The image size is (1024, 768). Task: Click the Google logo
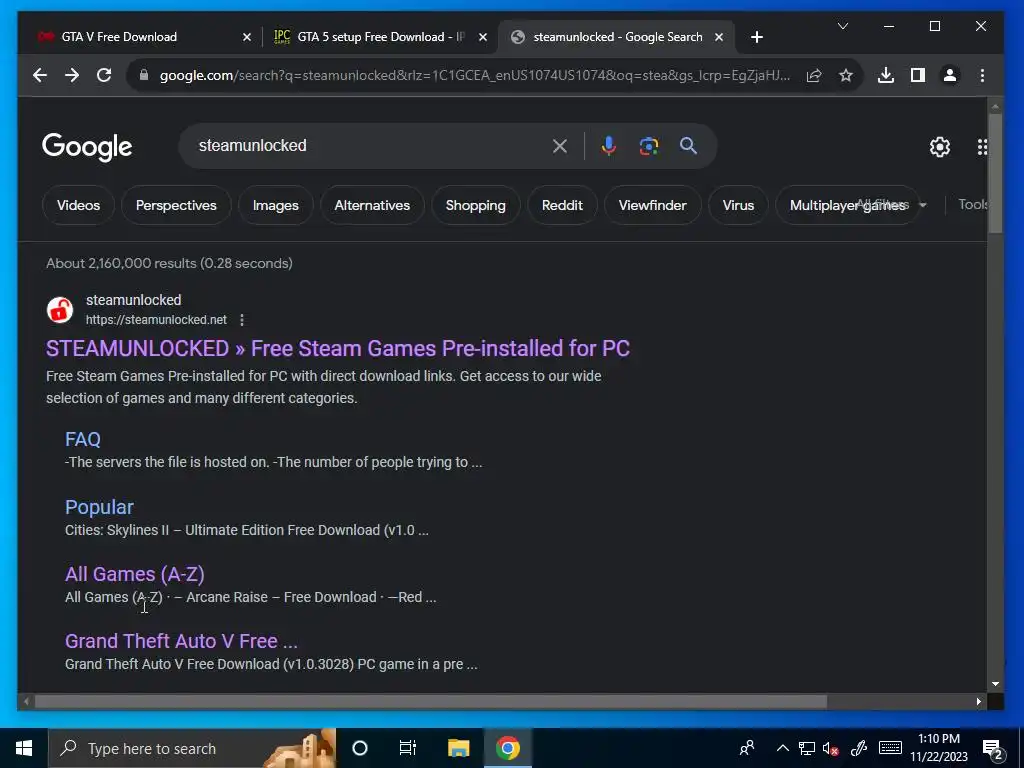(87, 147)
